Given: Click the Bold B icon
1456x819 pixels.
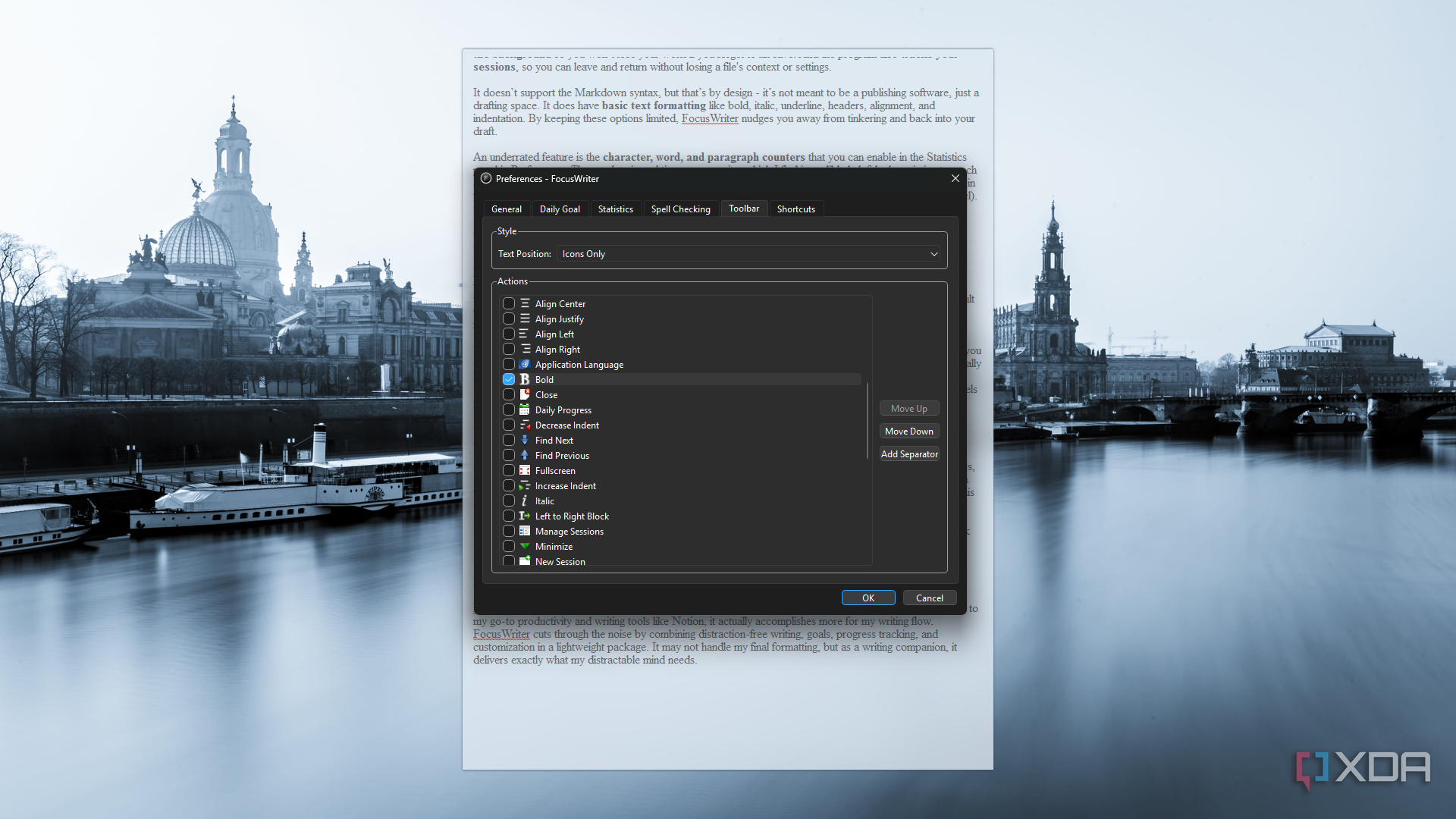Looking at the screenshot, I should [x=525, y=379].
